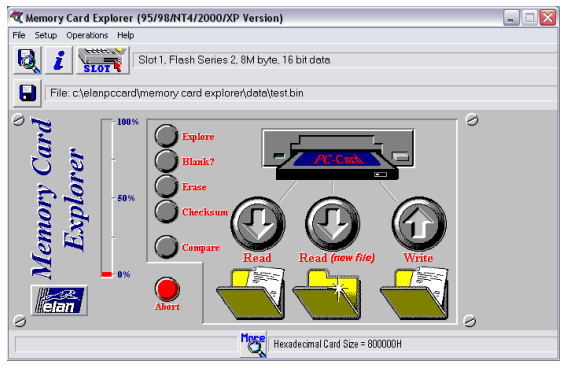Click the Write up-arrow round button
This screenshot has width=567, height=368.
point(419,223)
